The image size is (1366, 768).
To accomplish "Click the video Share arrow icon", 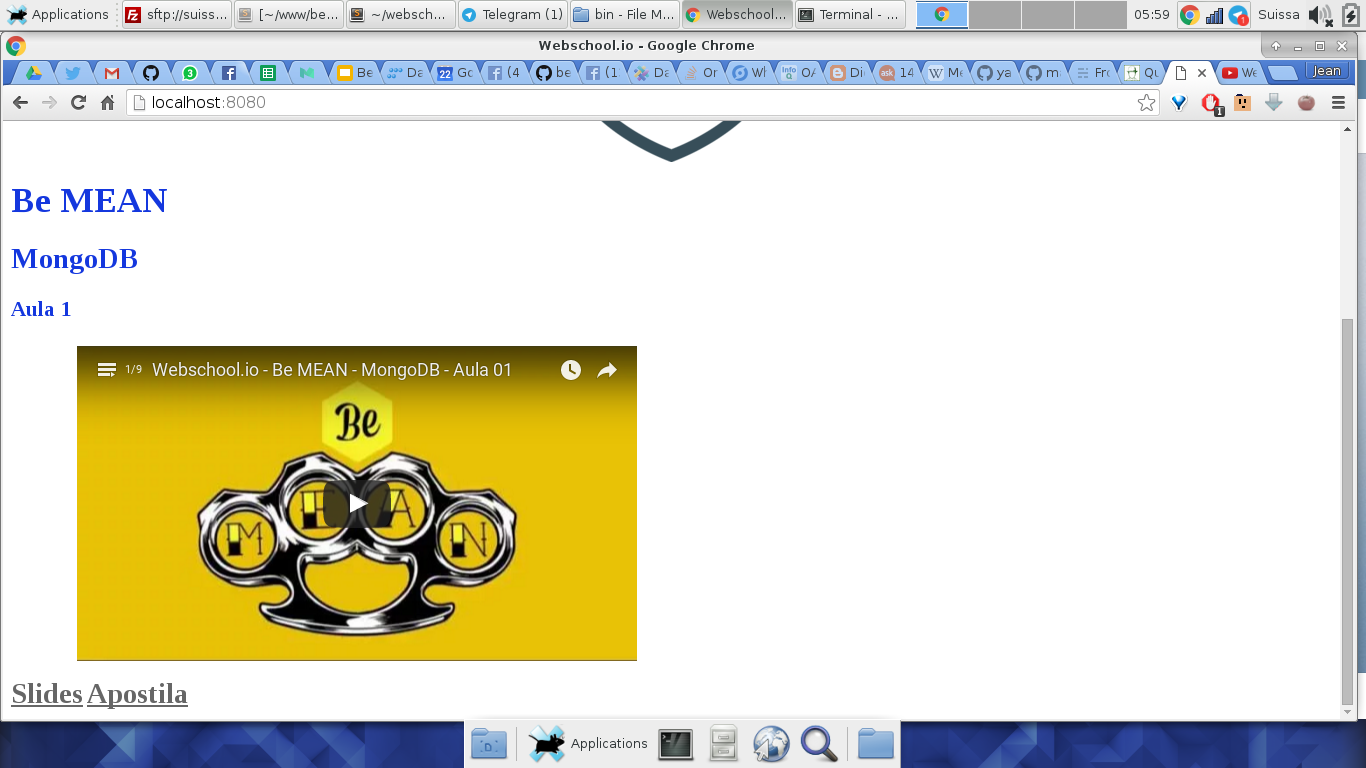I will (607, 370).
